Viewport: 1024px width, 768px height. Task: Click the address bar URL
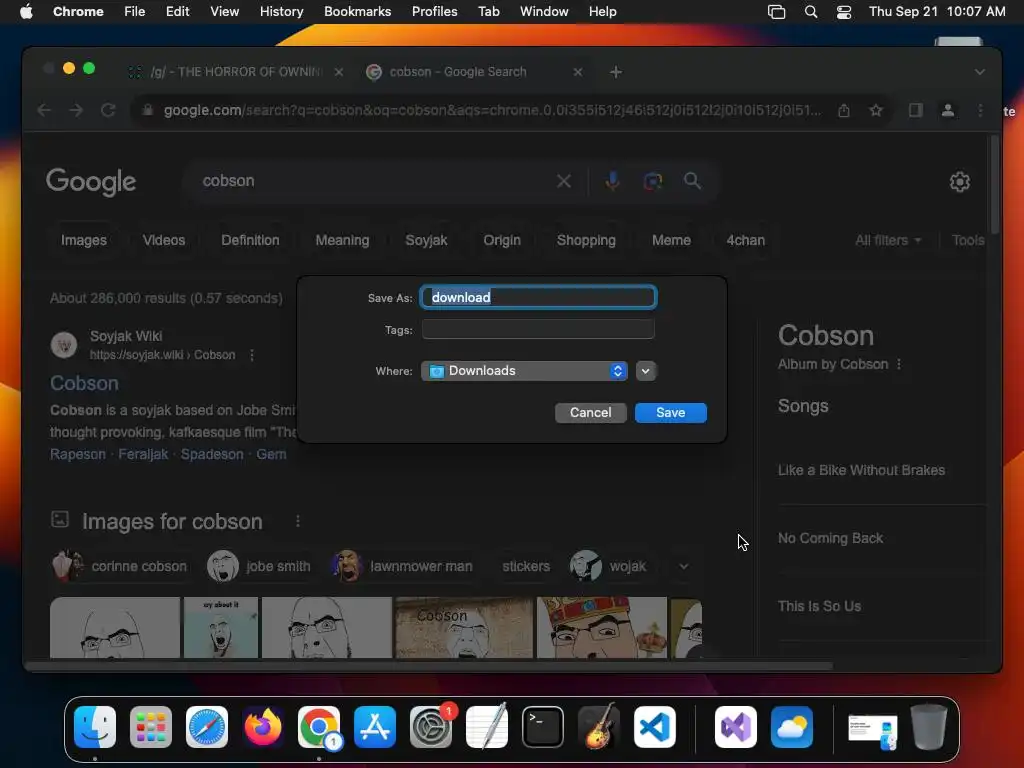pyautogui.click(x=492, y=110)
